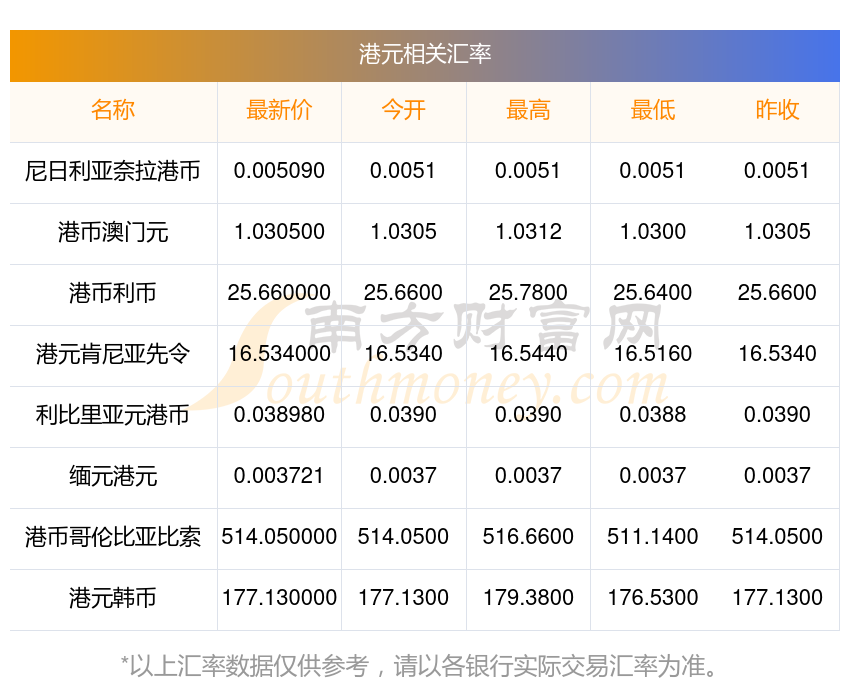Screen dimensions: 850x698
Task: Select the 缅元港元 currency pair
Action: coord(113,476)
